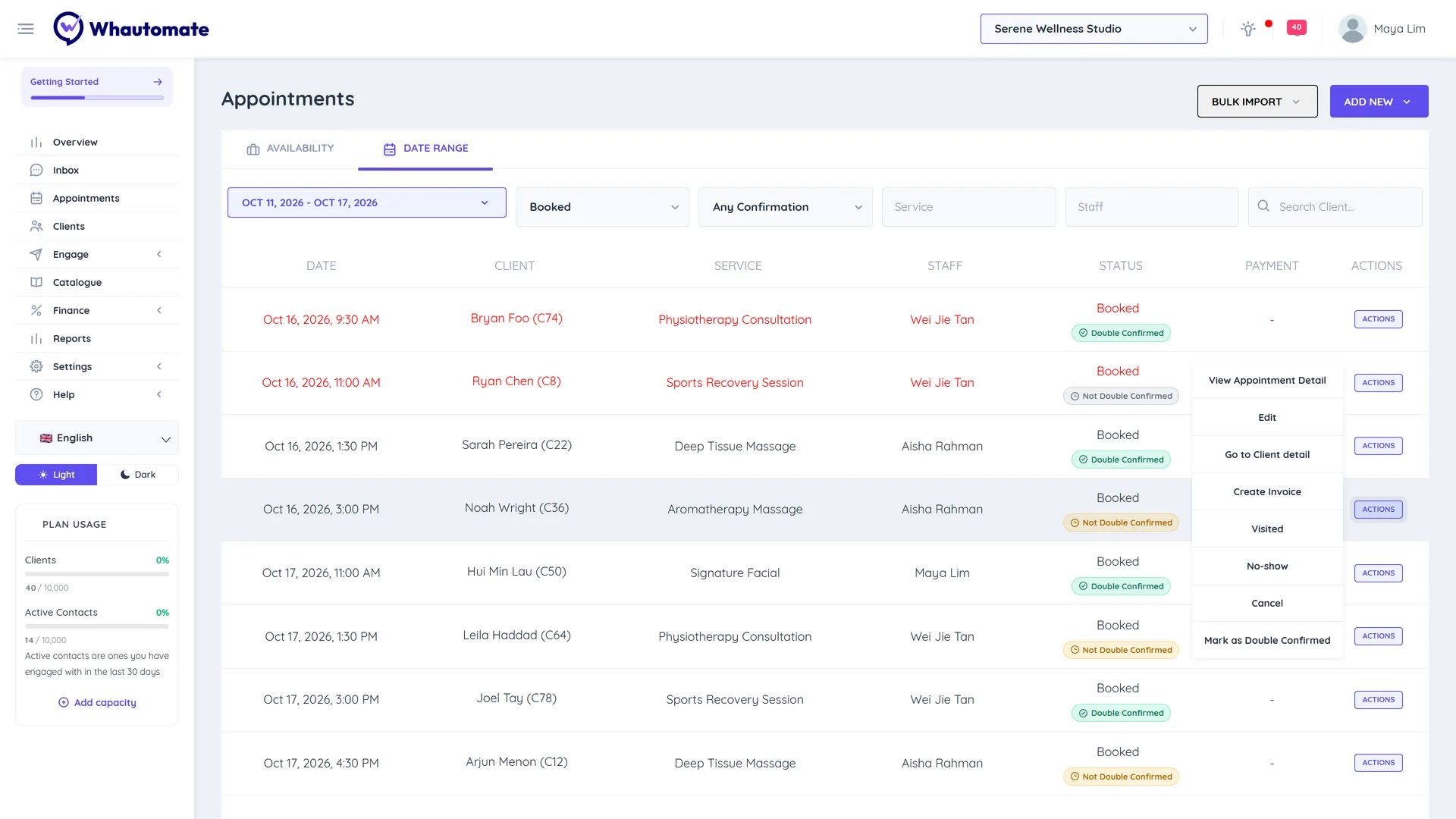Open the notifications badge showing 40
This screenshot has height=819, width=1456.
click(x=1297, y=27)
